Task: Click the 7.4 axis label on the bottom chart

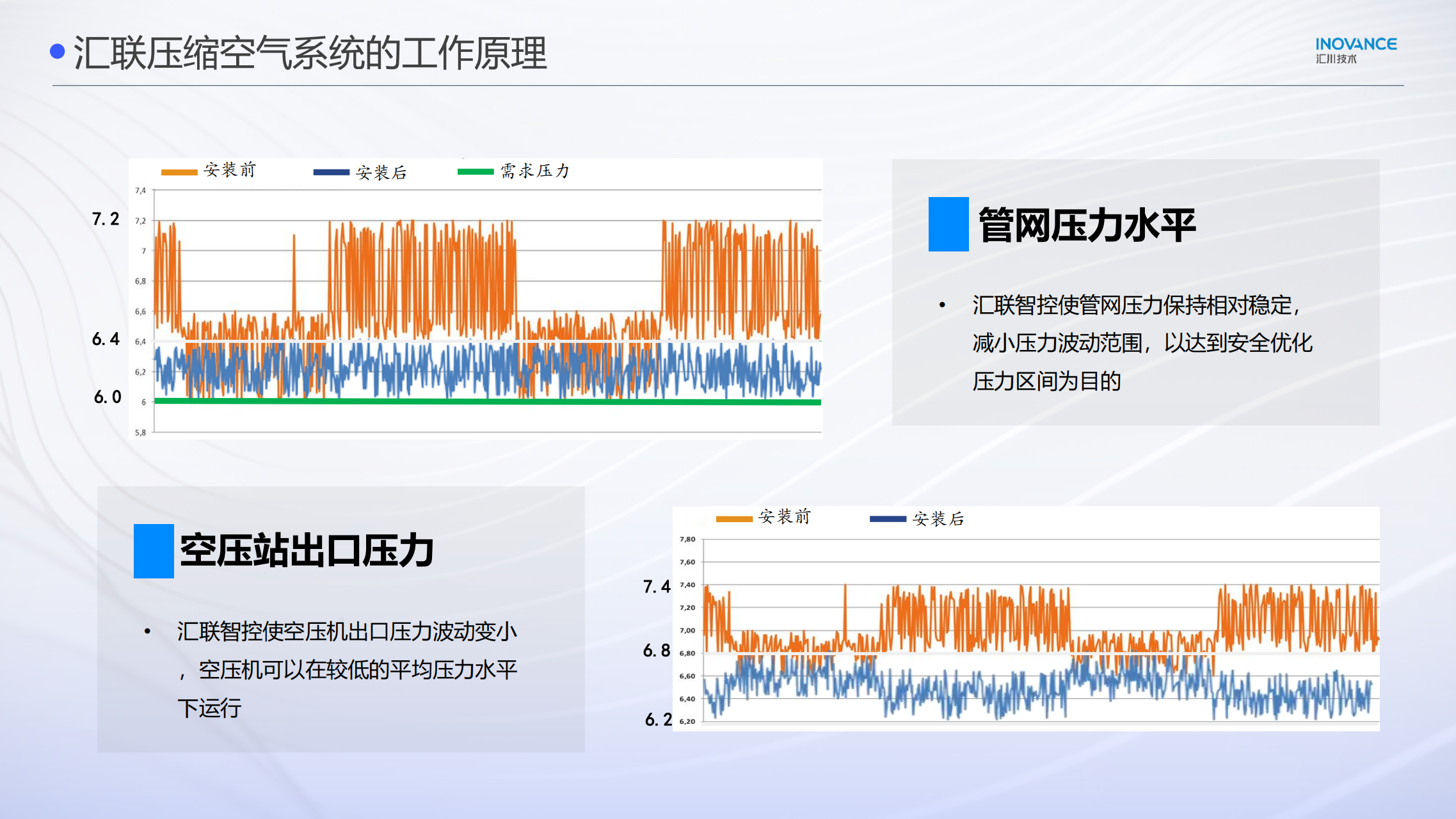Action: [x=657, y=587]
